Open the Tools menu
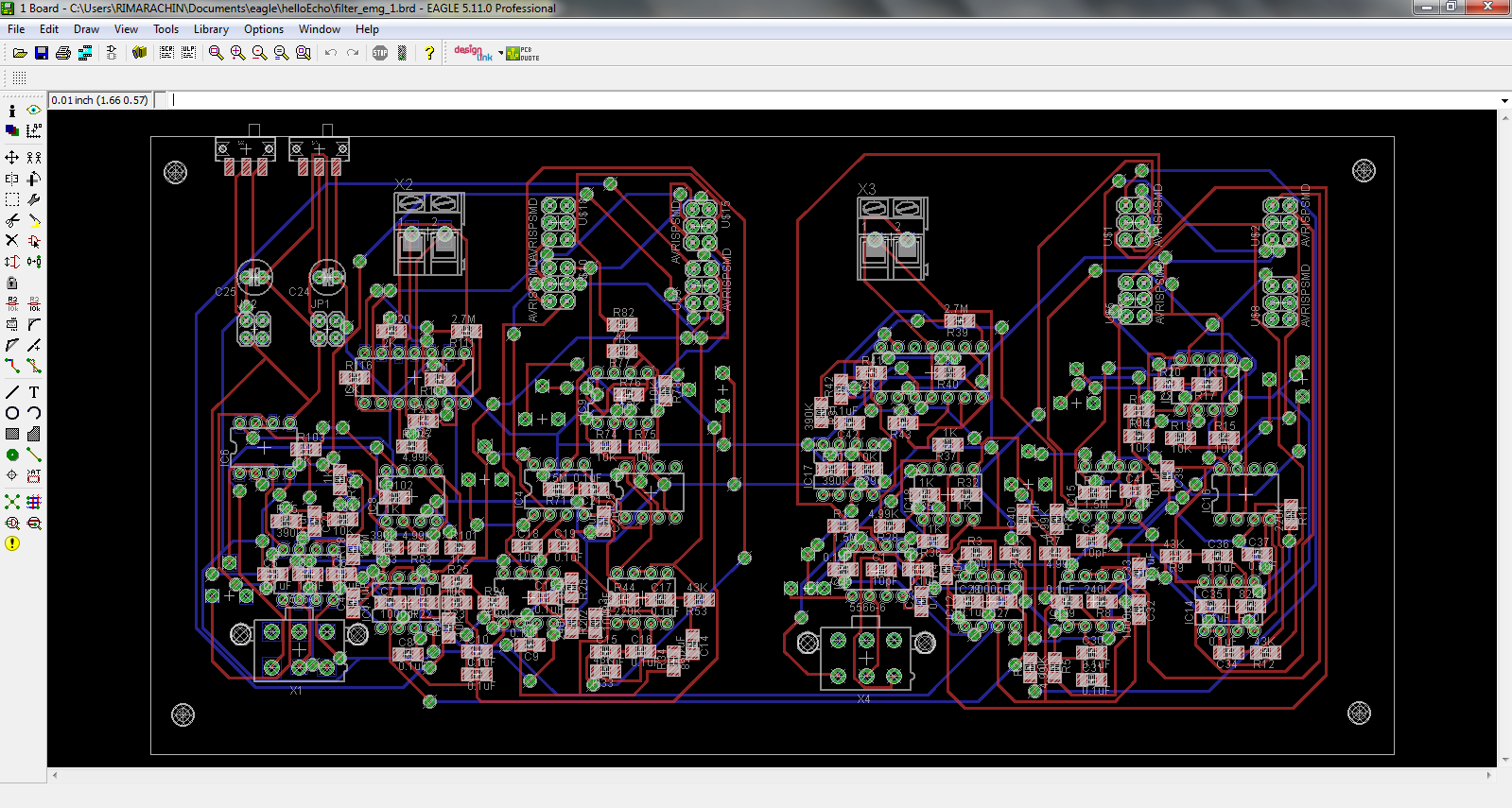1512x808 pixels. (x=165, y=29)
